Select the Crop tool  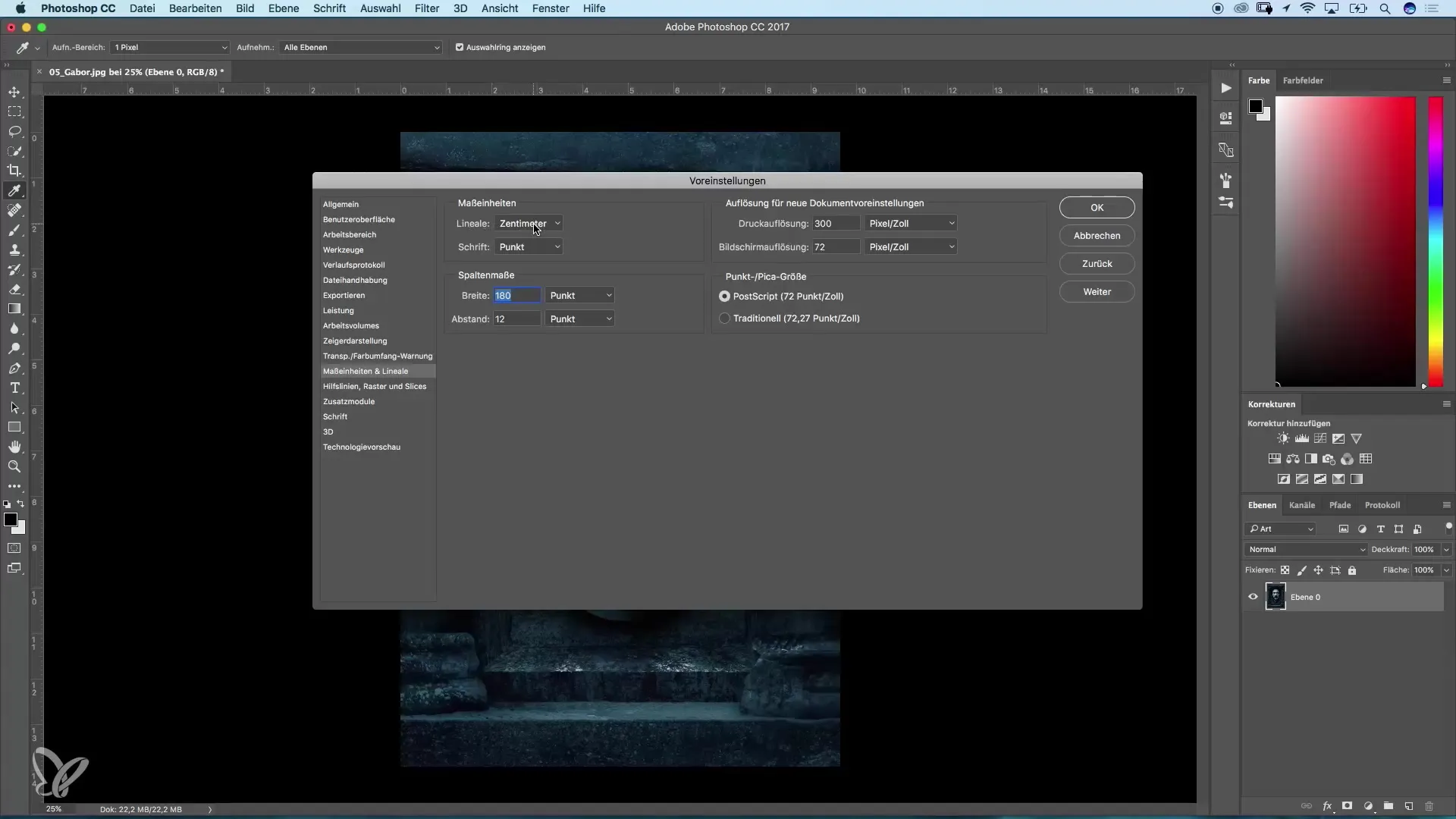(x=15, y=171)
